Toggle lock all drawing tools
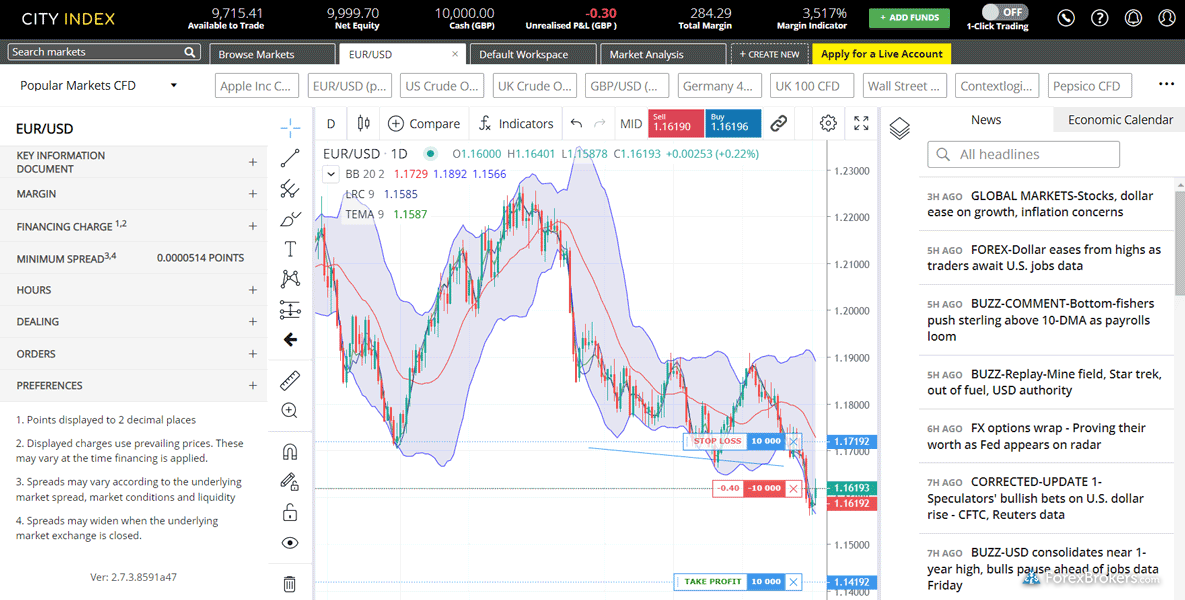 pyautogui.click(x=289, y=513)
